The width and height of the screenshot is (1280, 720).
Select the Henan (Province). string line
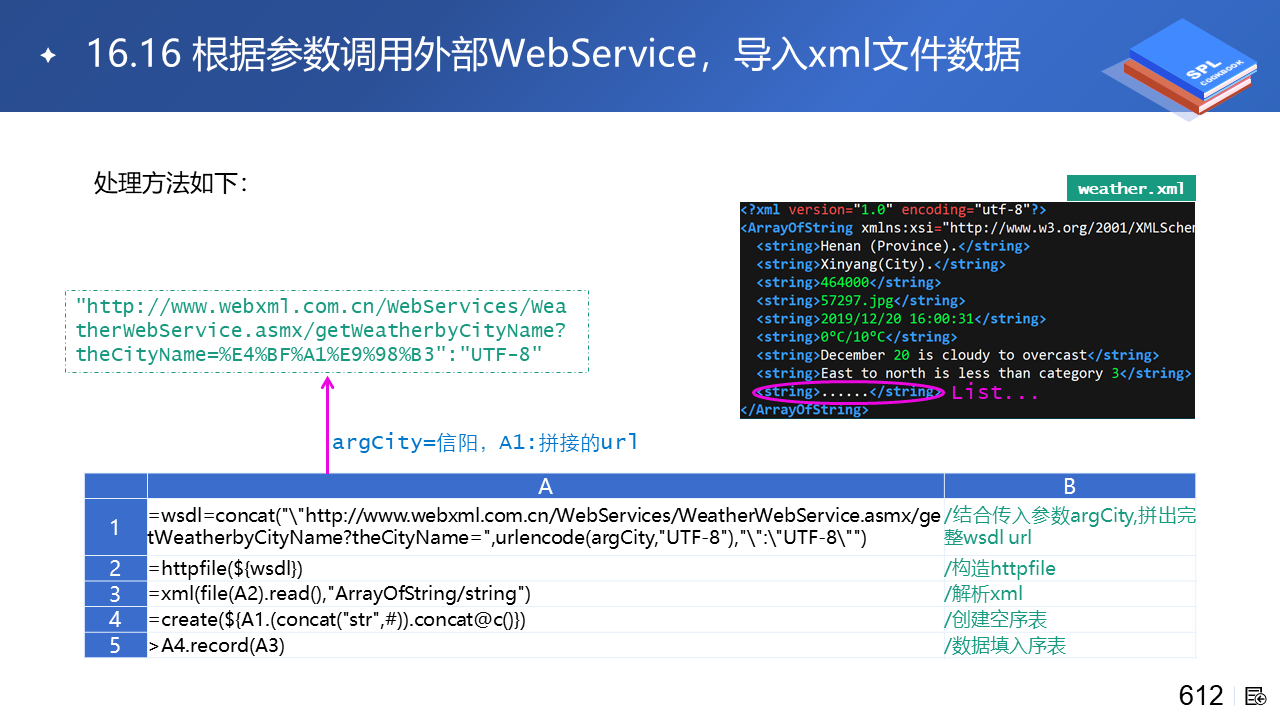[x=893, y=246]
